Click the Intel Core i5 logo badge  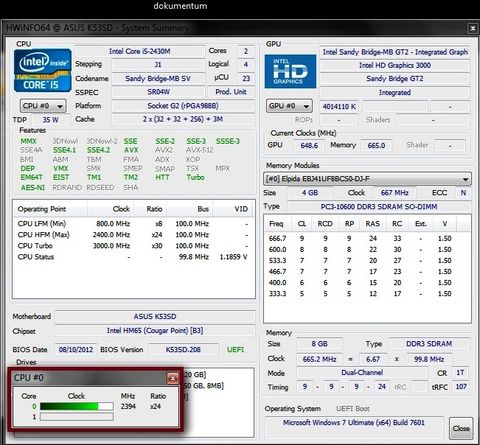[x=42, y=70]
